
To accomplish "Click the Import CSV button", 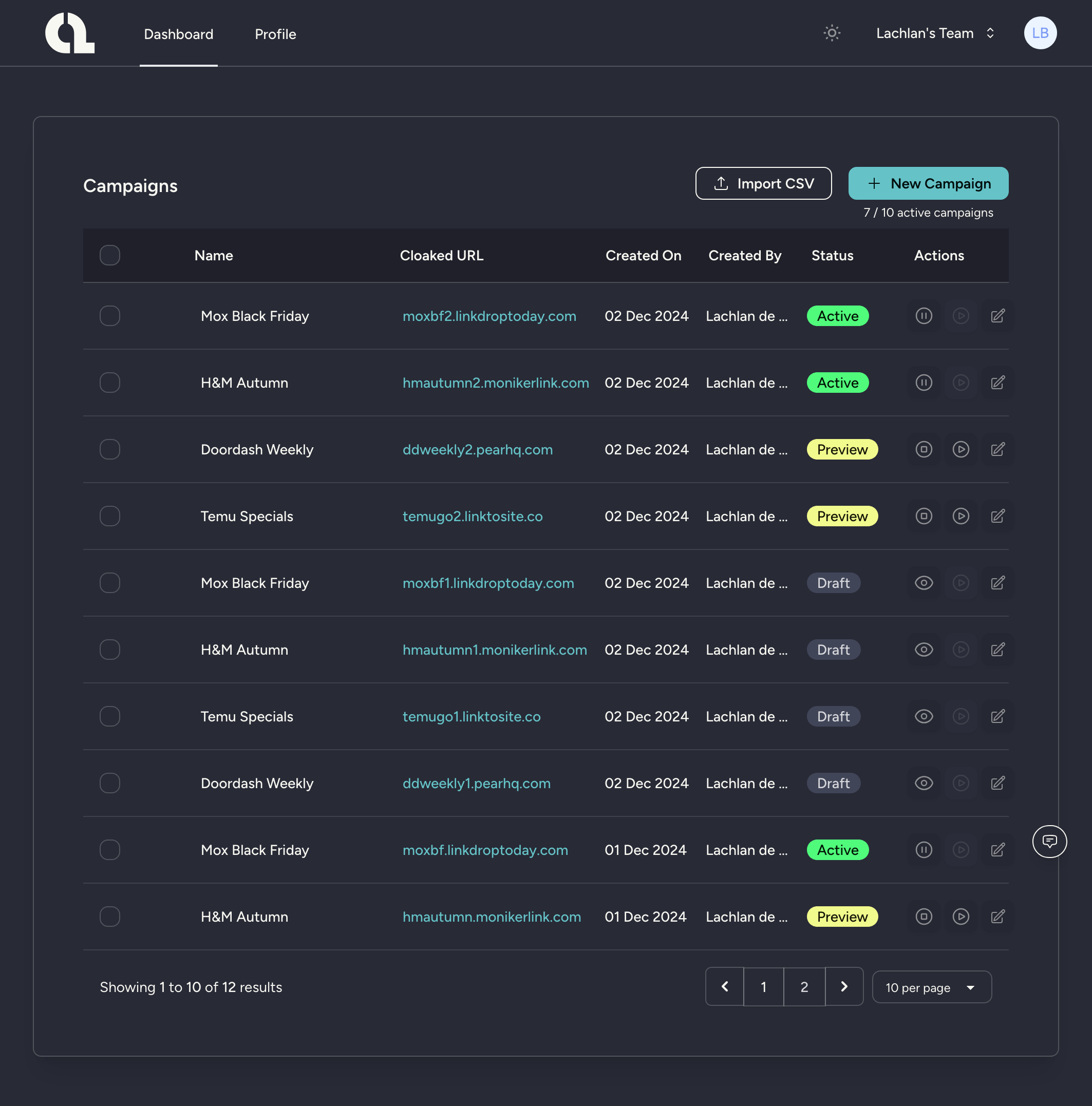I will (x=764, y=183).
